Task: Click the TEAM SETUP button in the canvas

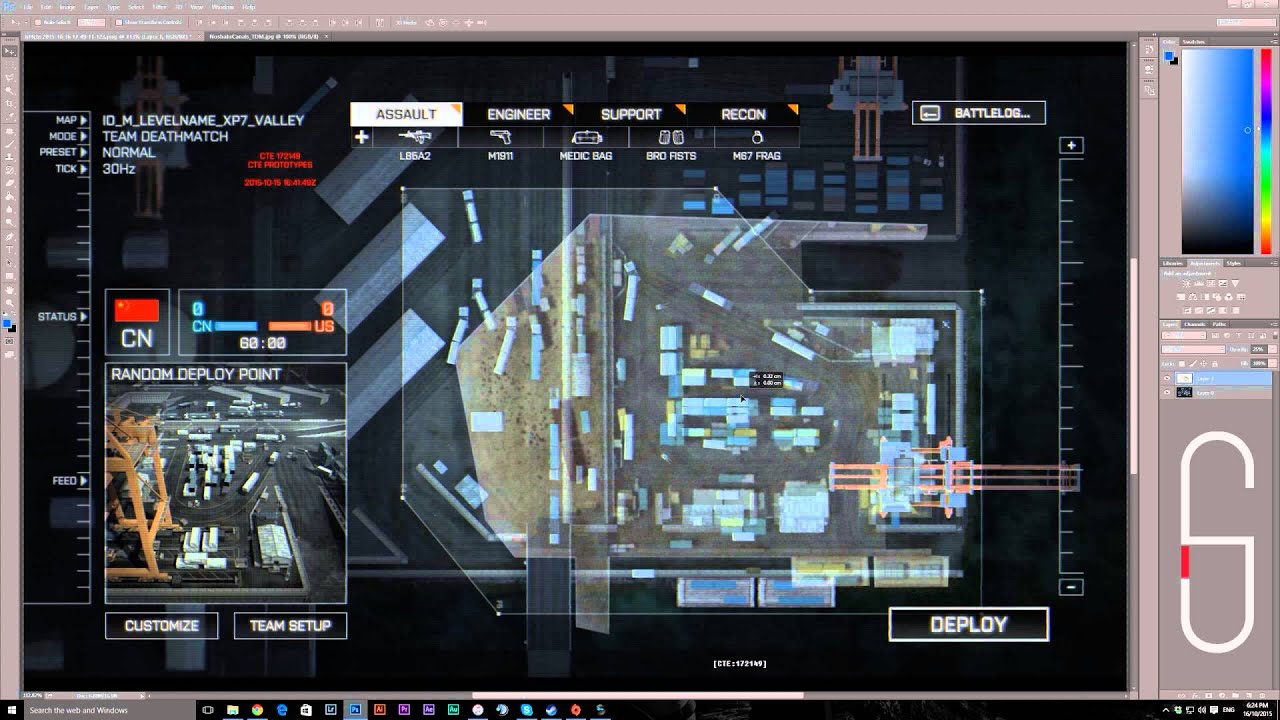Action: pyautogui.click(x=290, y=626)
